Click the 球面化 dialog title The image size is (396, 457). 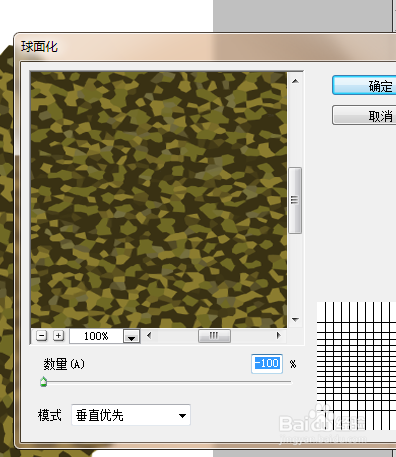pyautogui.click(x=39, y=47)
